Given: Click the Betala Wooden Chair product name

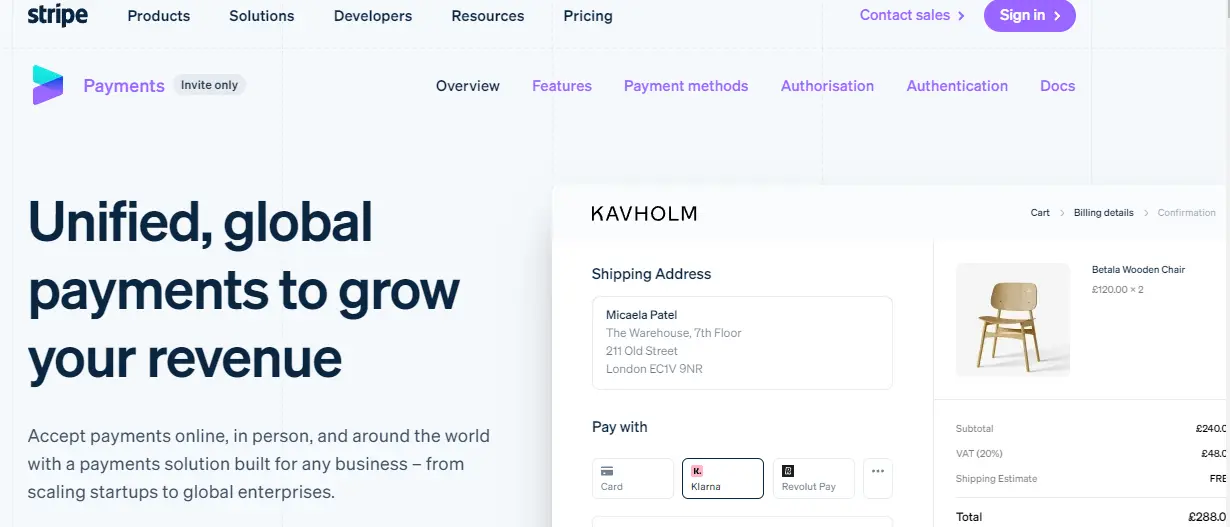Looking at the screenshot, I should 1138,270.
